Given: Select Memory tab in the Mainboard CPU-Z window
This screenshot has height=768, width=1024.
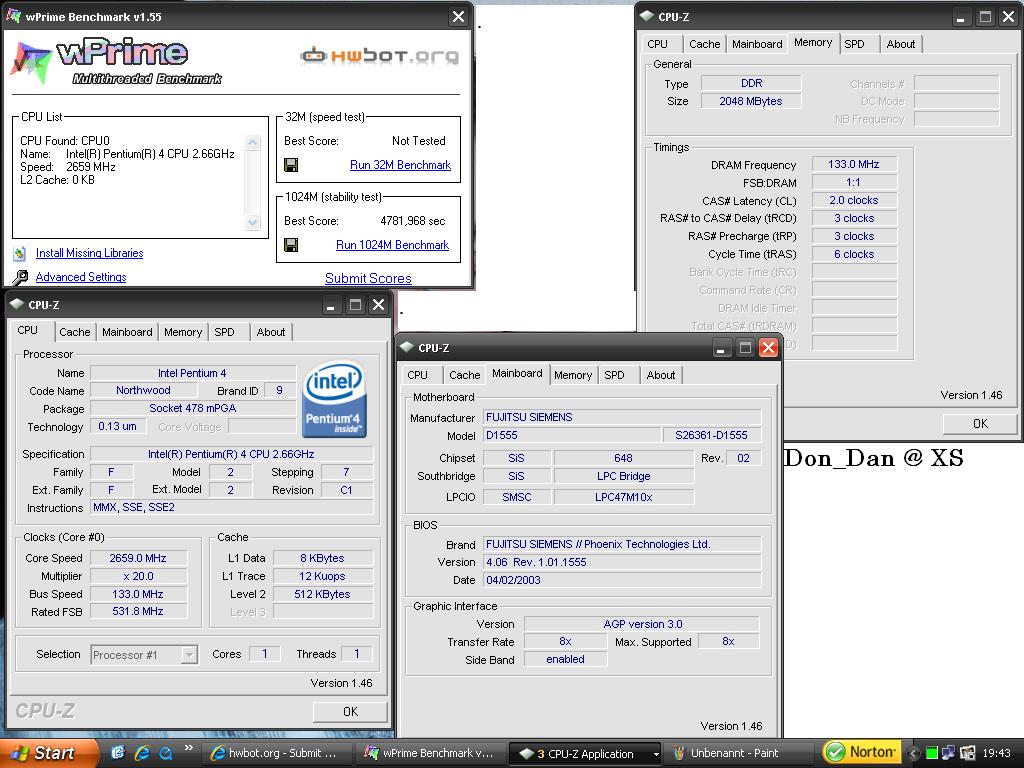Looking at the screenshot, I should pyautogui.click(x=573, y=375).
